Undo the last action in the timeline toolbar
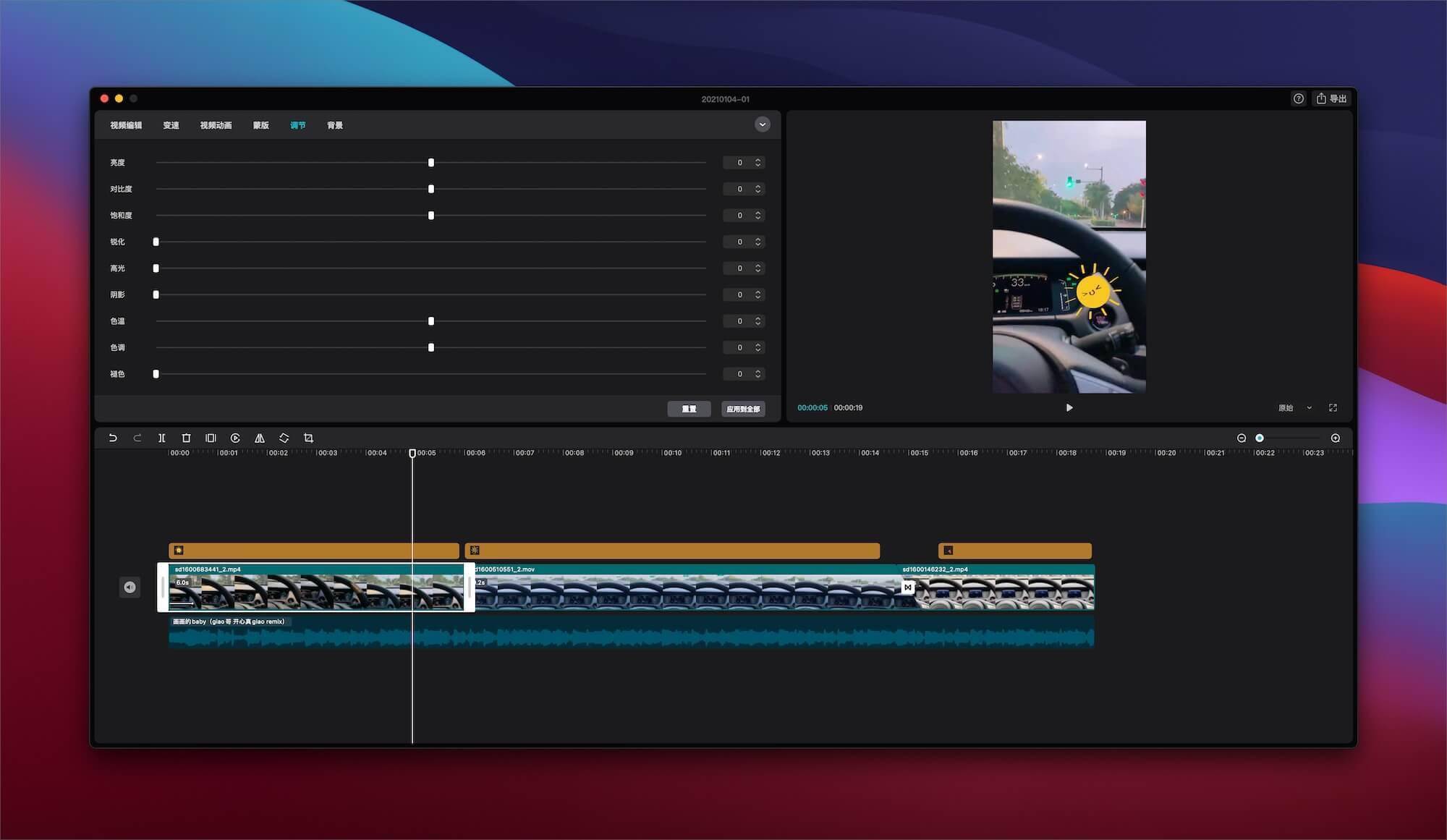This screenshot has width=1447, height=840. coord(114,438)
